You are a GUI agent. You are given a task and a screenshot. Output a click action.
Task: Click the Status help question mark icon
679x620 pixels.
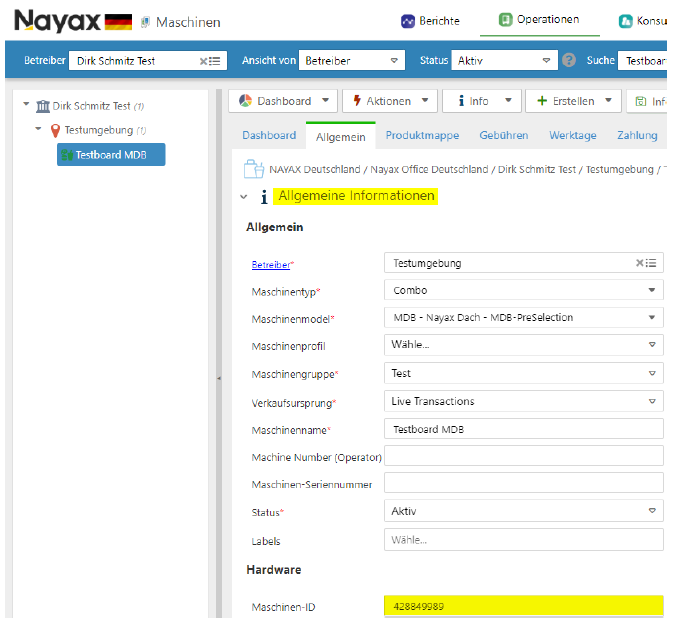point(569,60)
